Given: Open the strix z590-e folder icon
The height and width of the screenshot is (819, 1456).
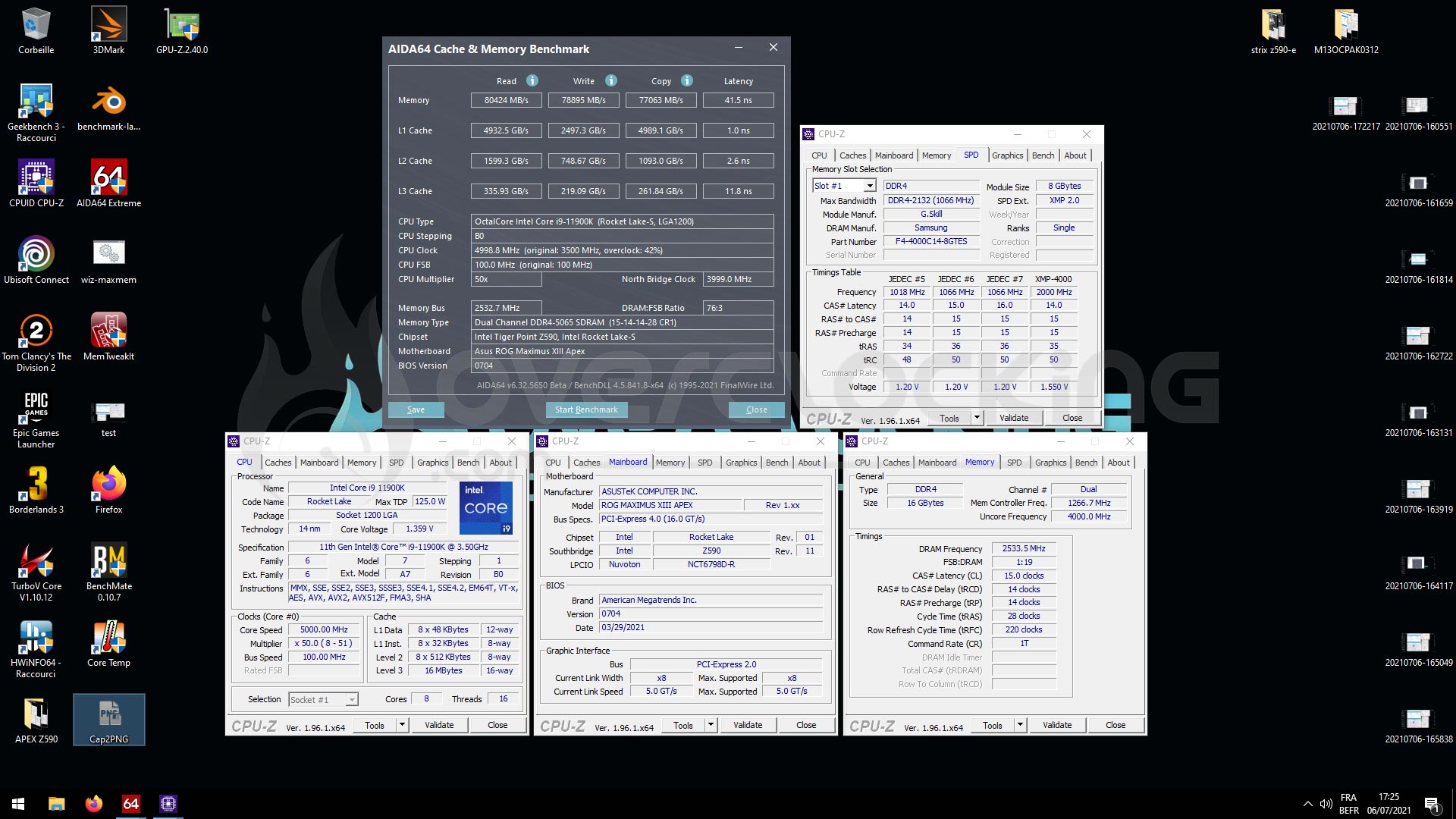Looking at the screenshot, I should pos(1273,30).
